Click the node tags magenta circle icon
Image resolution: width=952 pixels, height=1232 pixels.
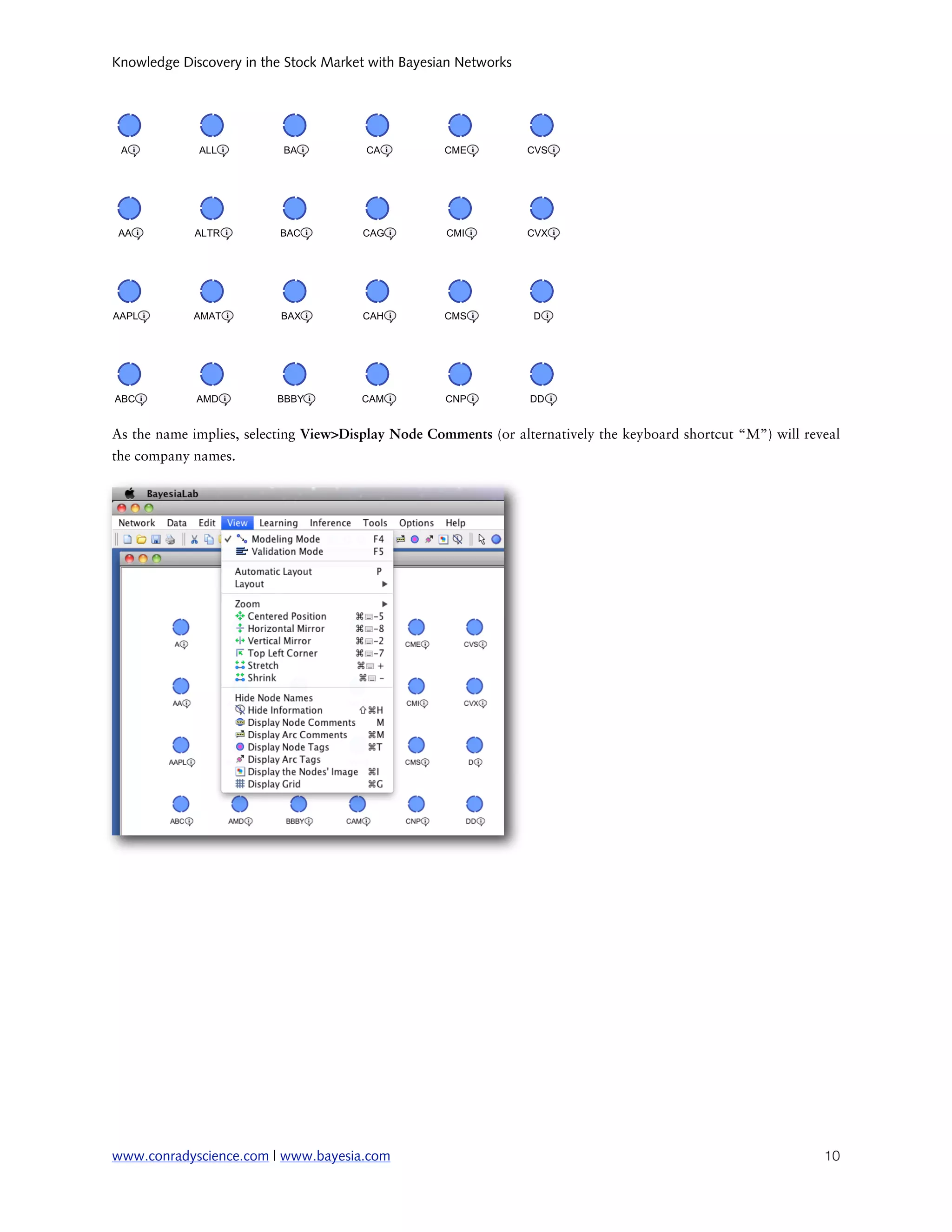[415, 539]
